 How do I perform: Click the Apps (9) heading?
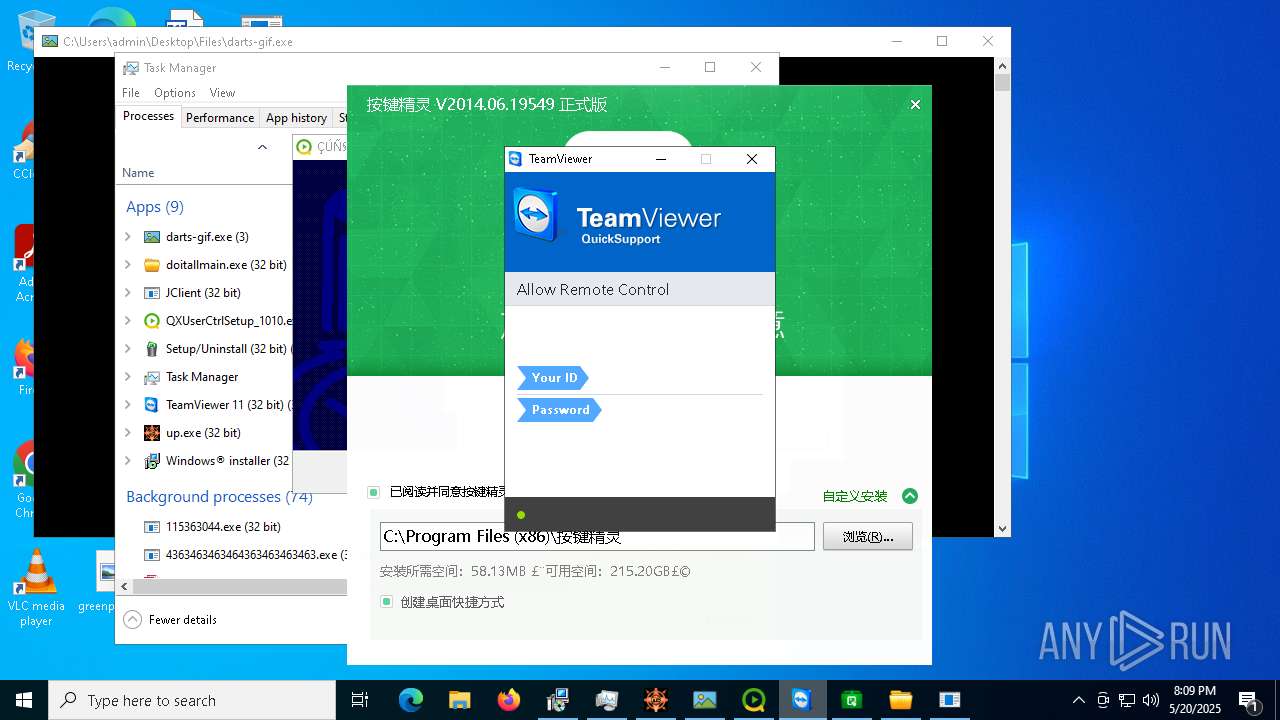pos(155,207)
